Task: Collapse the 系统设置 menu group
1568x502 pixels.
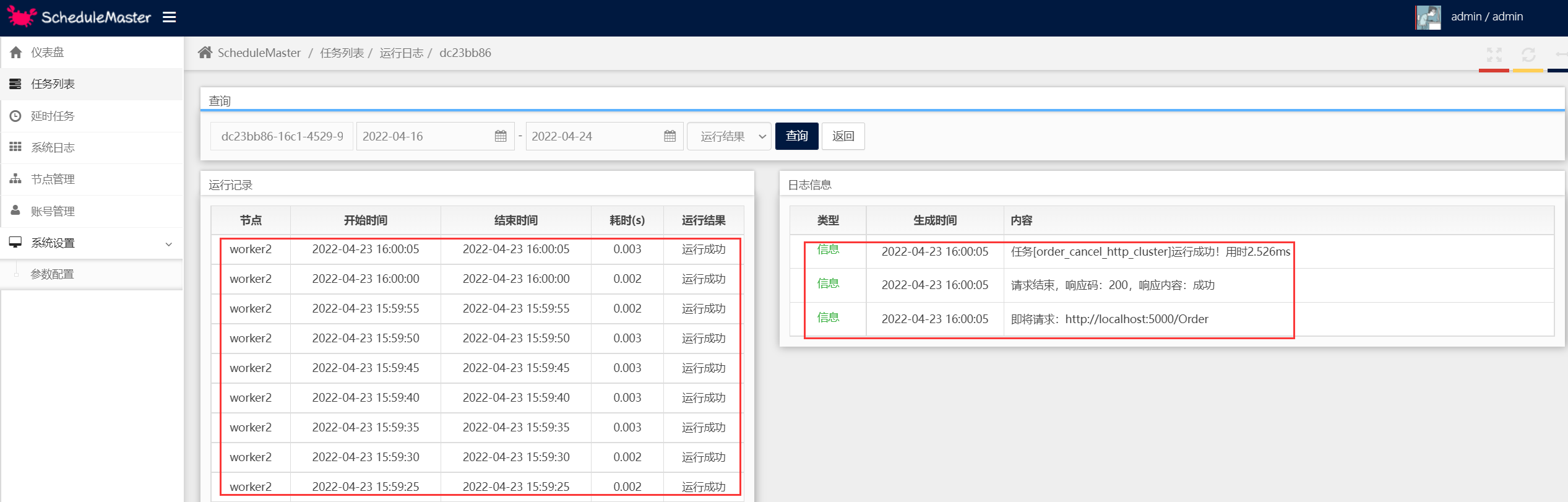Action: [x=92, y=243]
